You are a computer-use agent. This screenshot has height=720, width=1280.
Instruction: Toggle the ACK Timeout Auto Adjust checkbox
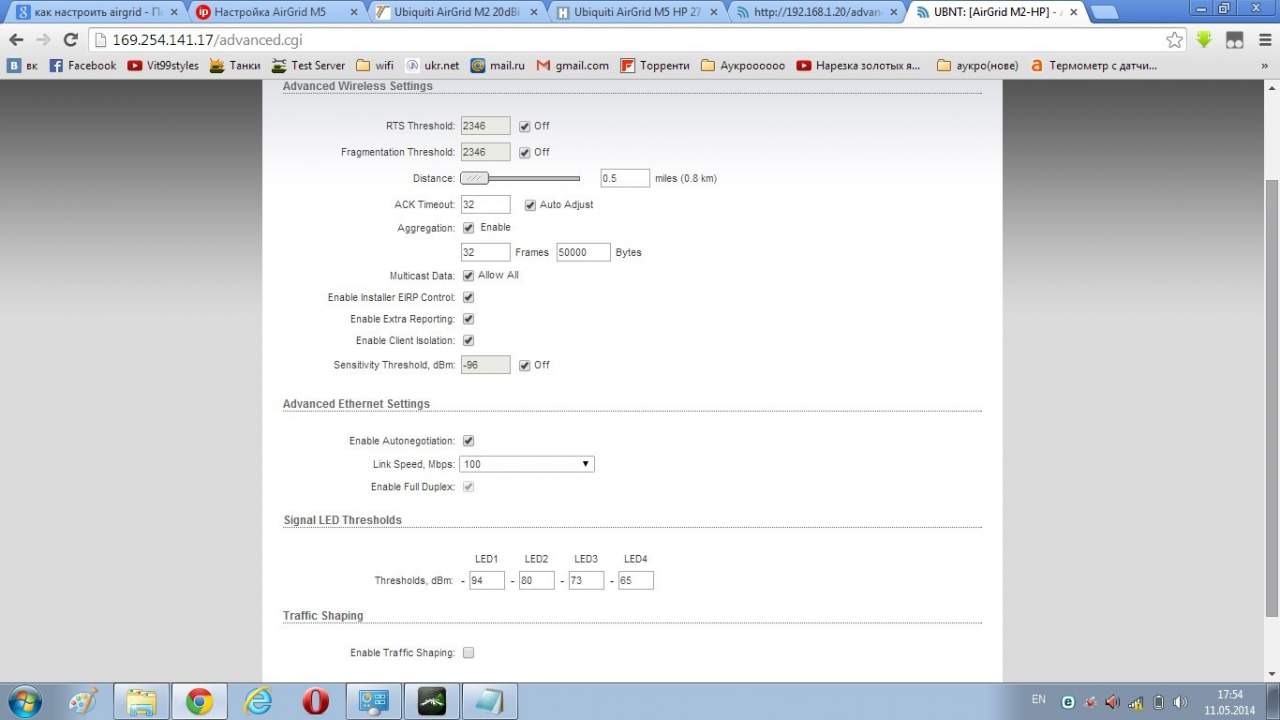[530, 205]
